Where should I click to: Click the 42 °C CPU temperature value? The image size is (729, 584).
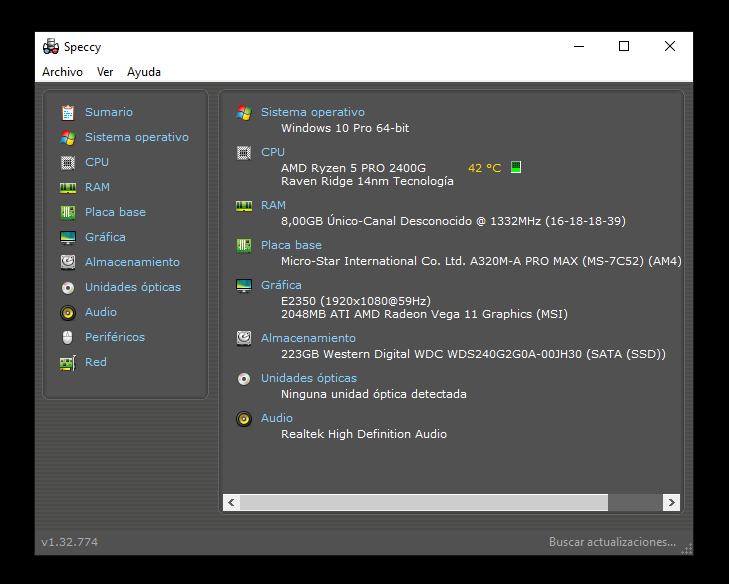(x=484, y=168)
